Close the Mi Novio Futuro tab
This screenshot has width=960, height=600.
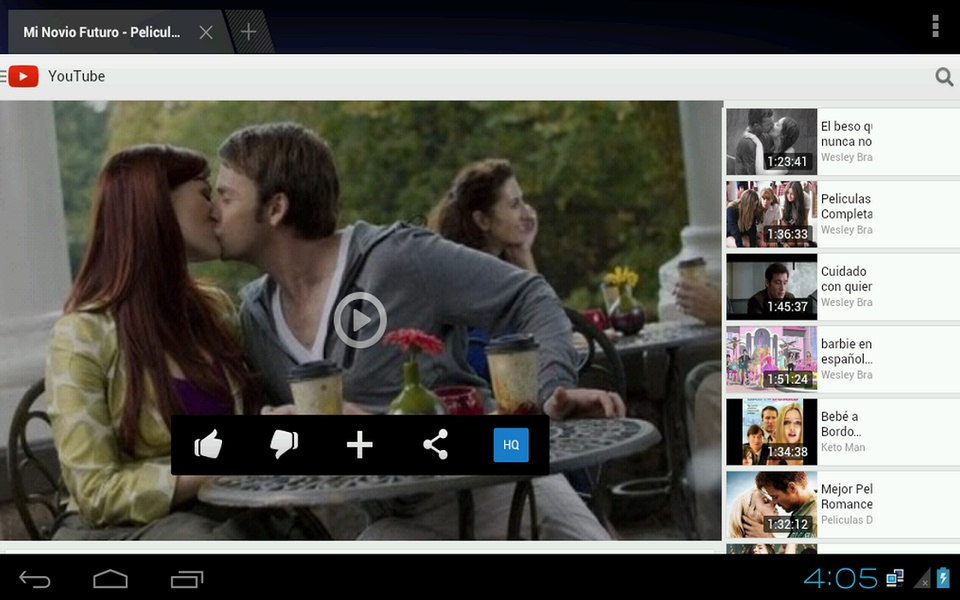click(x=206, y=32)
